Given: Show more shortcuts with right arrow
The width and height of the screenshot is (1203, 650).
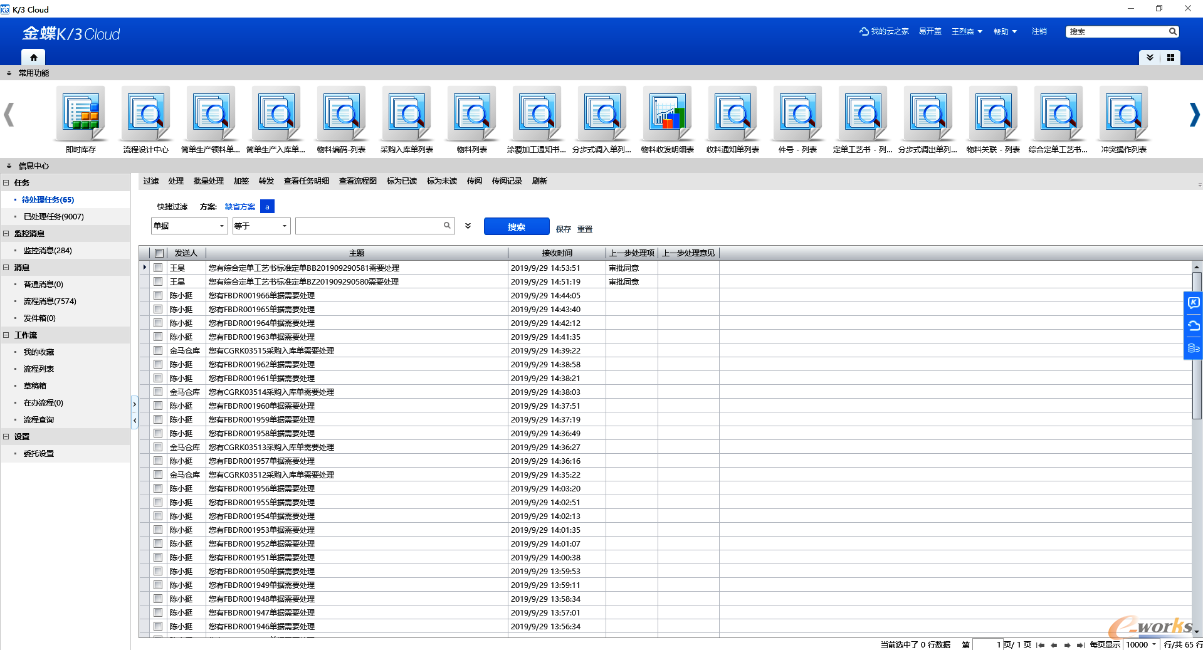Looking at the screenshot, I should tap(1194, 114).
